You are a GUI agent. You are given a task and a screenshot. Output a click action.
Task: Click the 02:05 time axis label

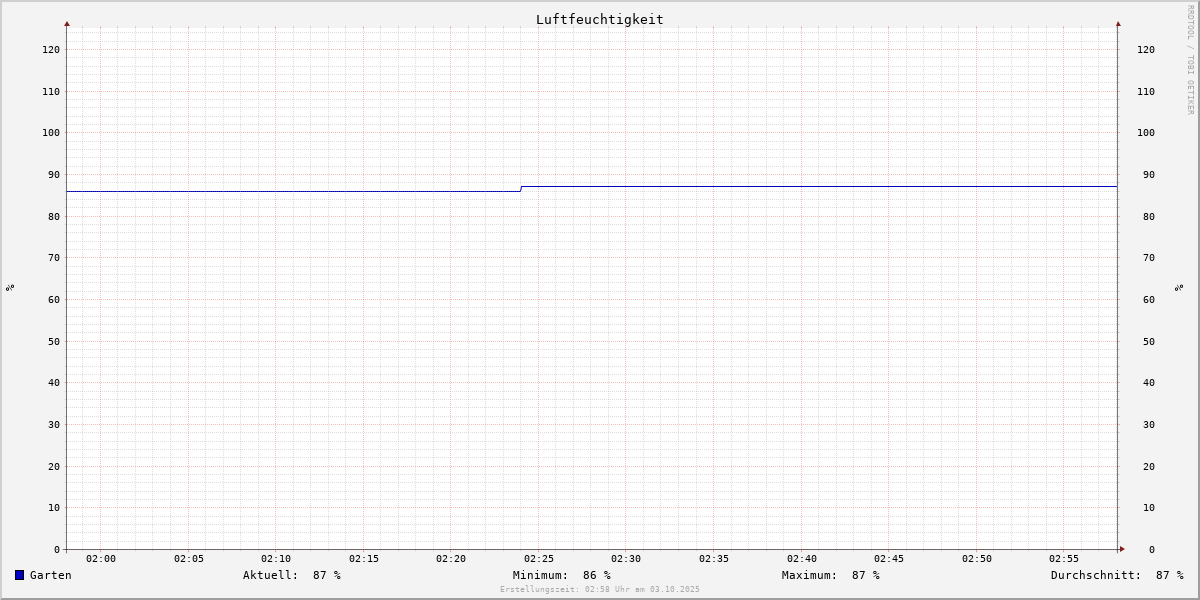click(x=189, y=559)
